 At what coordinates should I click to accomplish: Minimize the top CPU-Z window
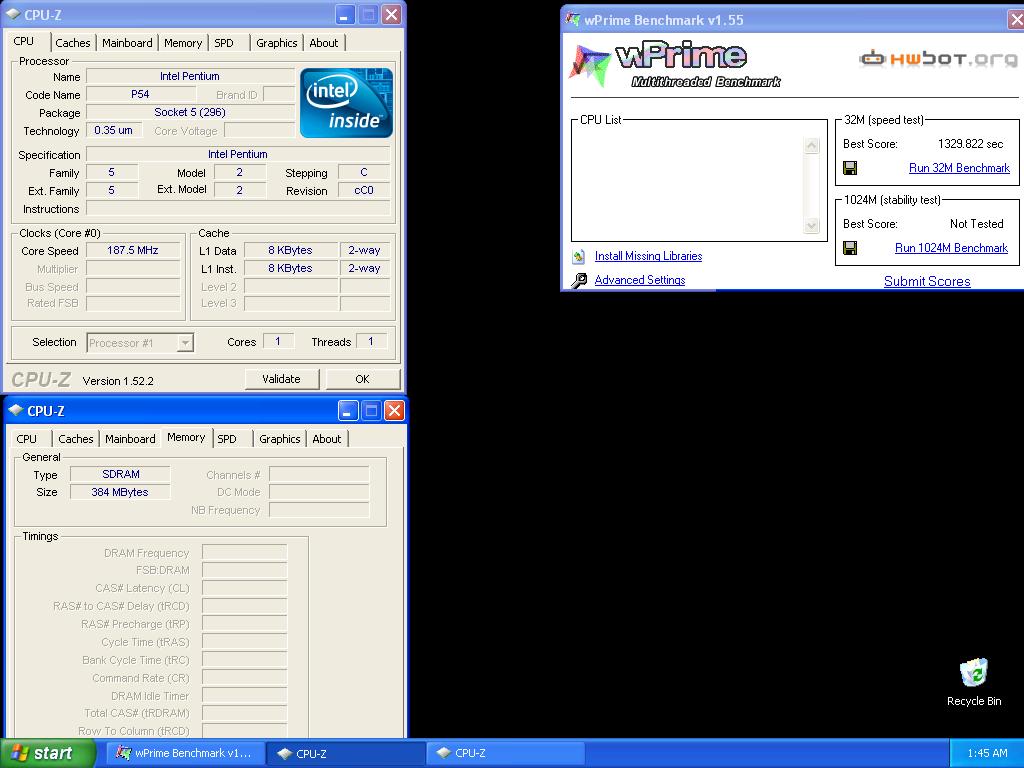(345, 14)
